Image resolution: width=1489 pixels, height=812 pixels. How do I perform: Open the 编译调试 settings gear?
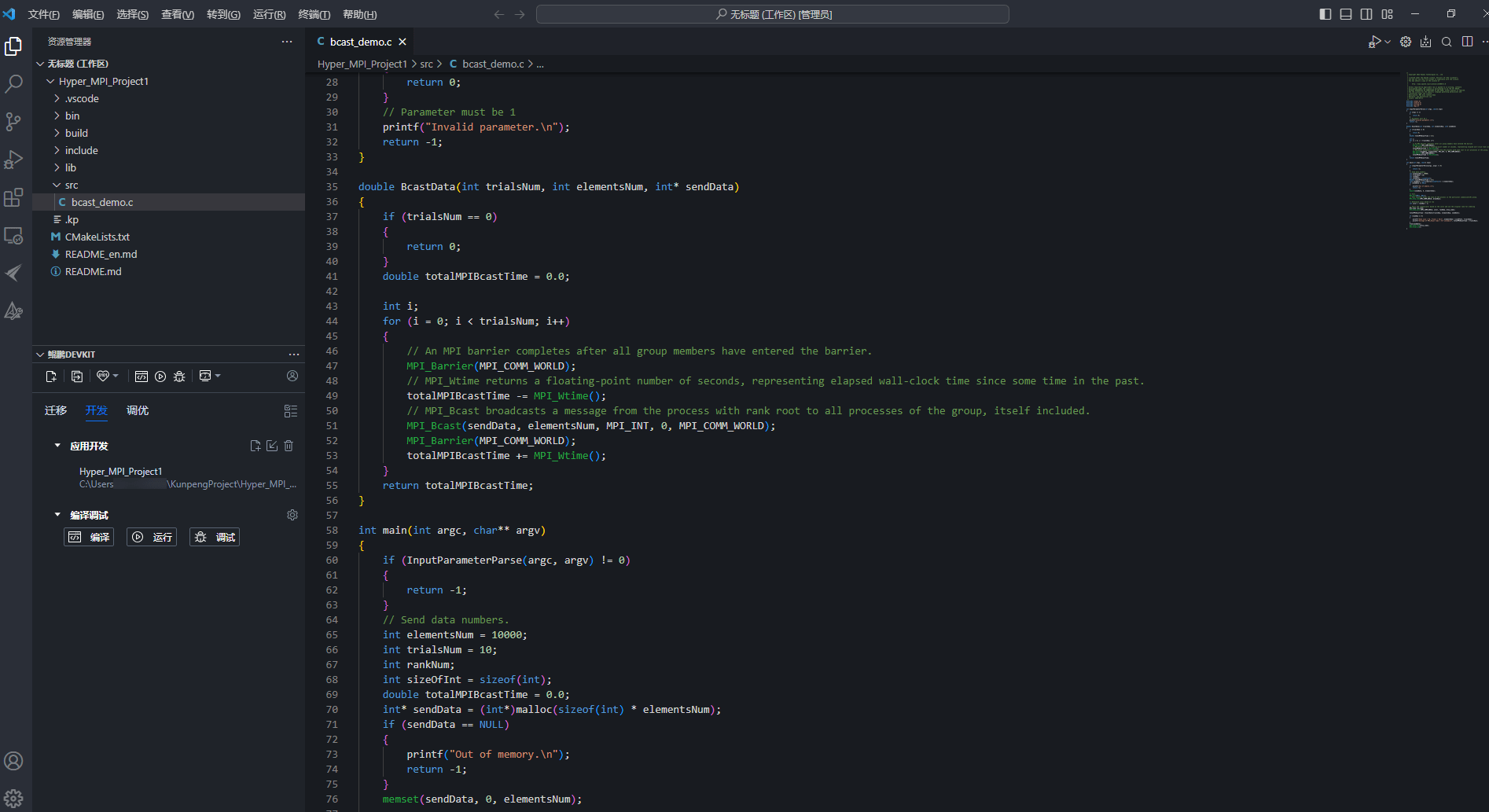(292, 515)
